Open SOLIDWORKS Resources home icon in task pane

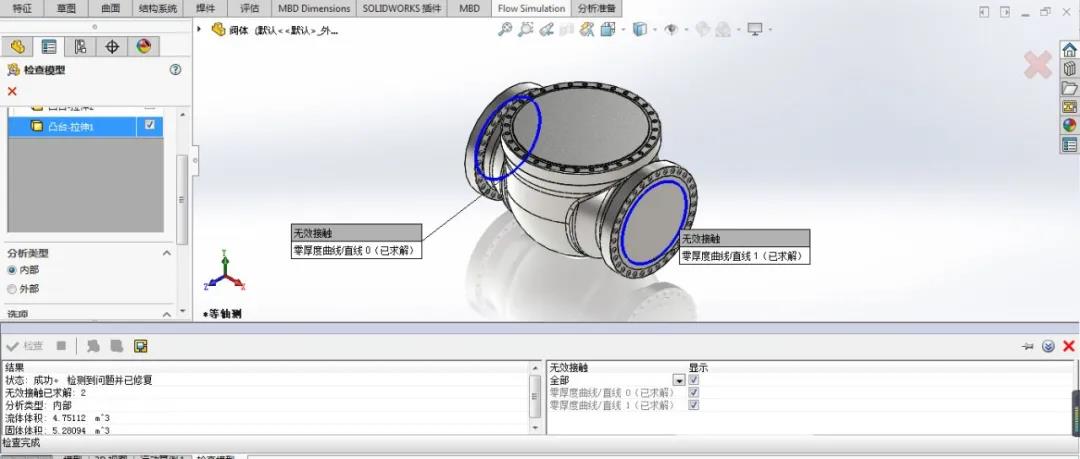click(x=1069, y=51)
